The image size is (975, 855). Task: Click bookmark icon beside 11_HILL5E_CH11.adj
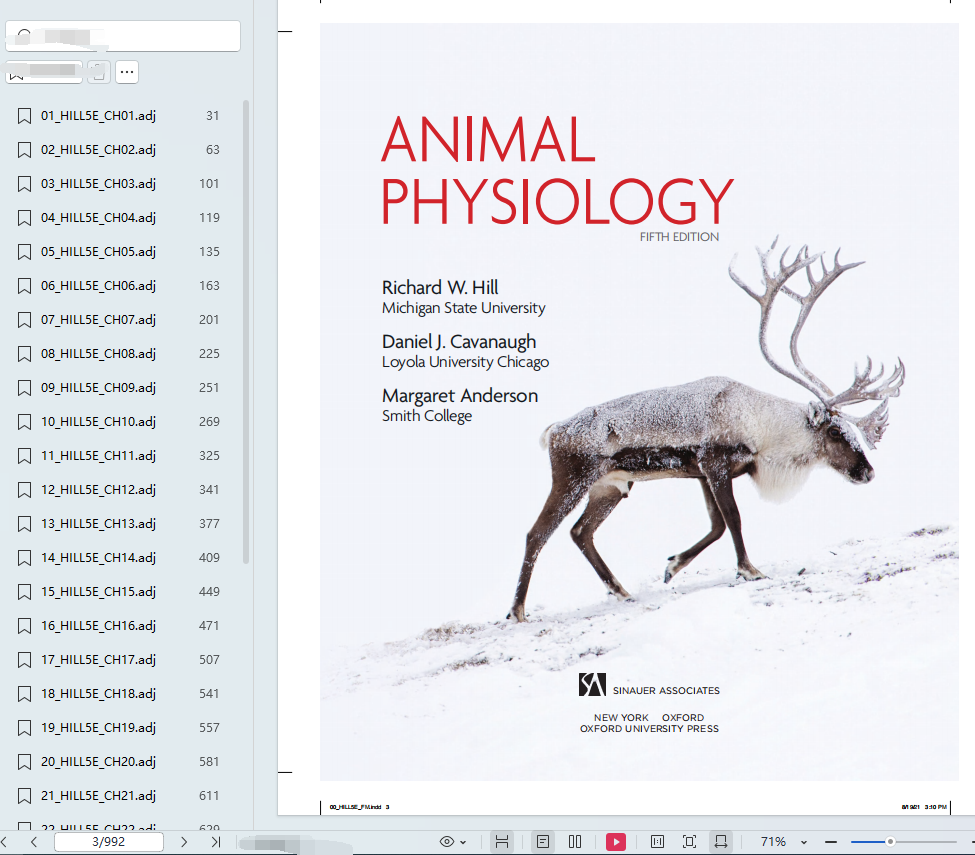[24, 456]
